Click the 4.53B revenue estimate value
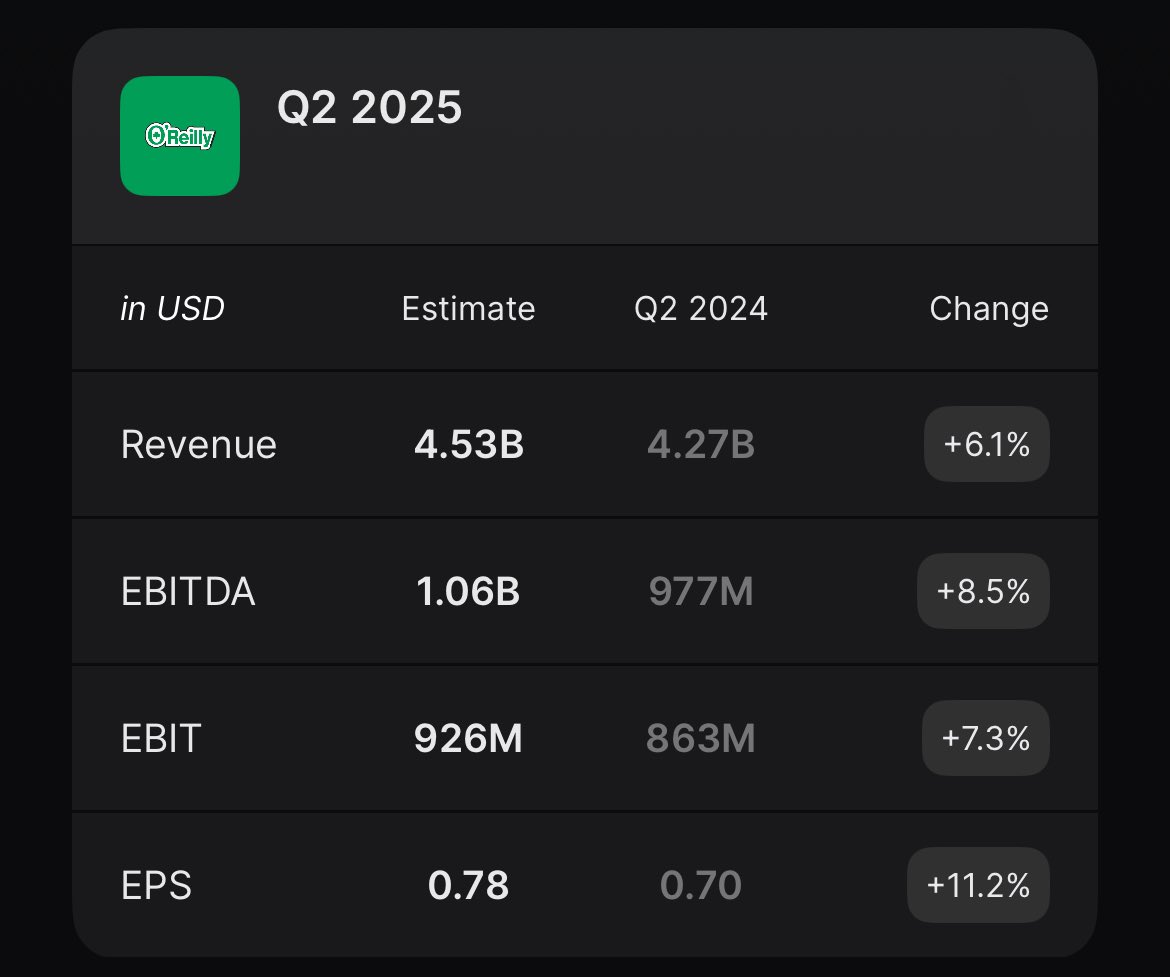This screenshot has height=977, width=1170. (x=469, y=445)
